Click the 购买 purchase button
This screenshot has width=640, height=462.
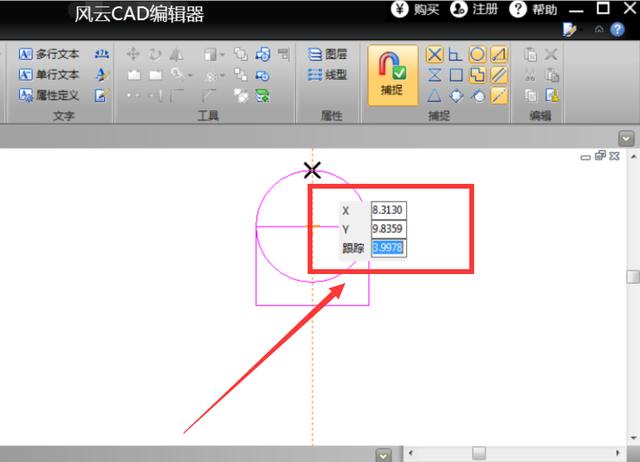point(416,10)
